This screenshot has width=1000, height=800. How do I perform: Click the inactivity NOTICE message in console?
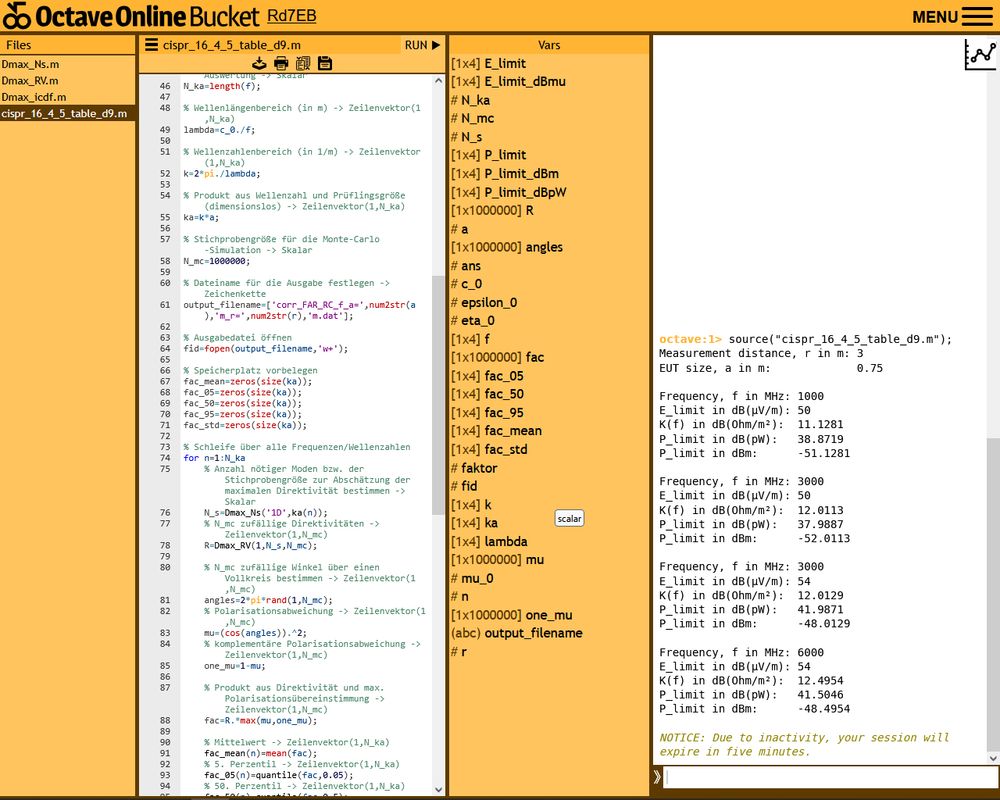click(x=804, y=744)
